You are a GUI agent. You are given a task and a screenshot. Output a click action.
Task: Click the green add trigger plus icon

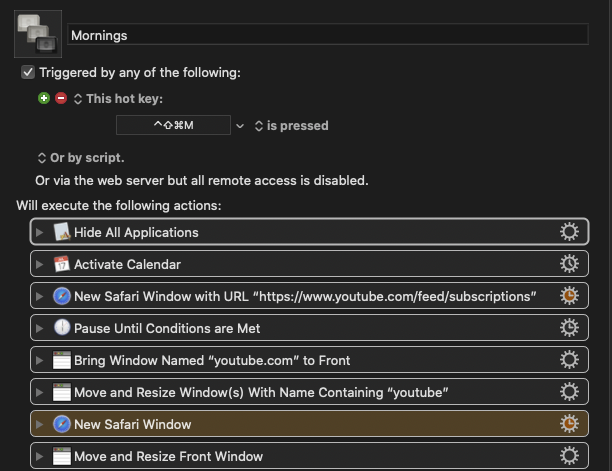pos(44,98)
